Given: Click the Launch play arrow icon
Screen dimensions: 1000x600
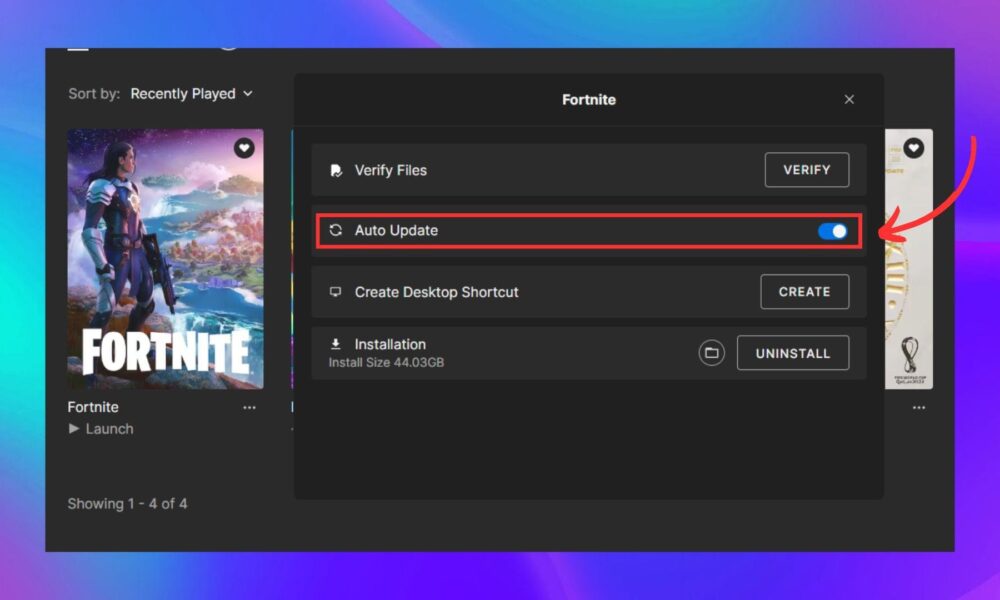Looking at the screenshot, I should pyautogui.click(x=74, y=428).
